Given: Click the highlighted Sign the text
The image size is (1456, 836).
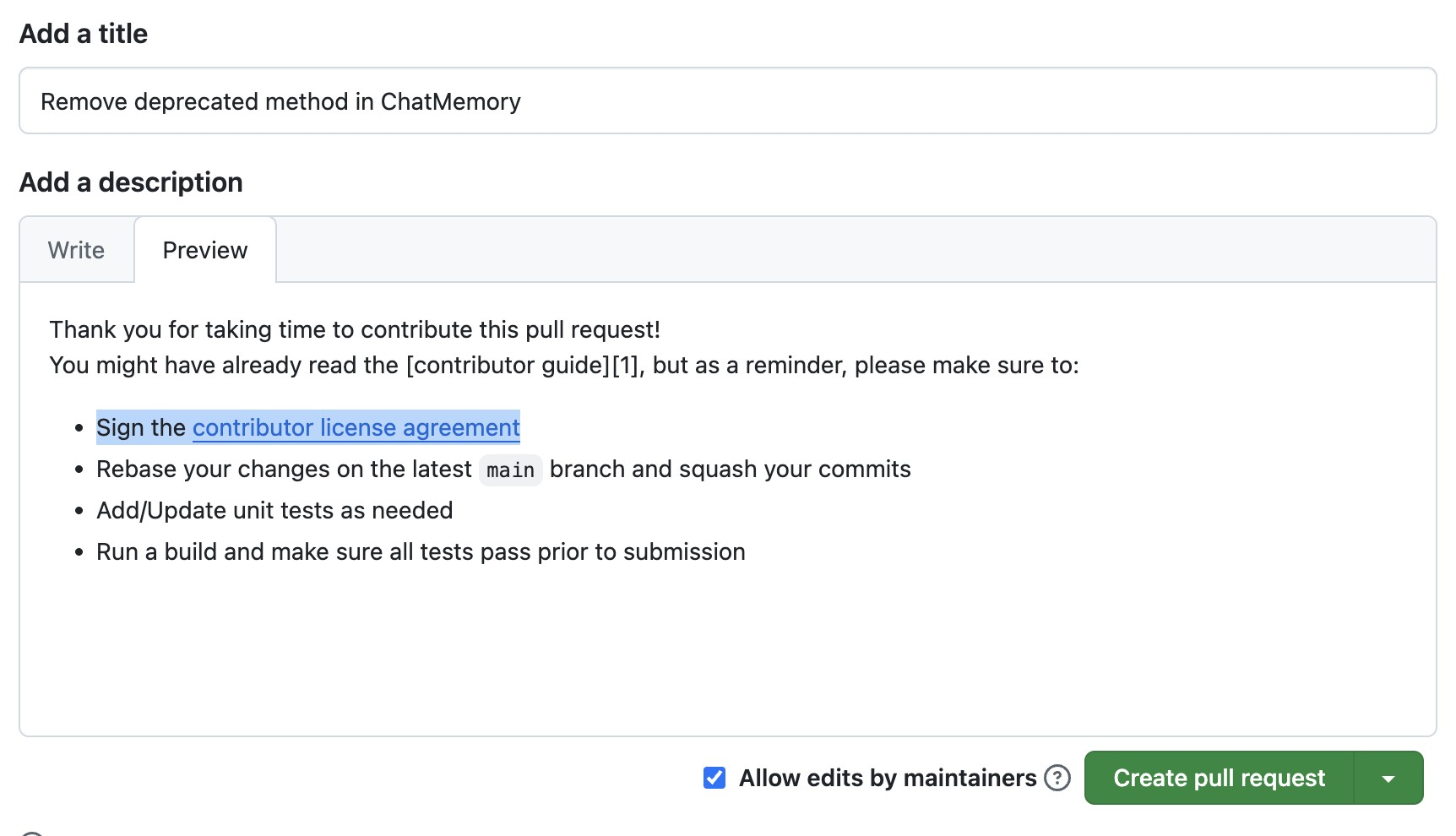Looking at the screenshot, I should pyautogui.click(x=141, y=427).
